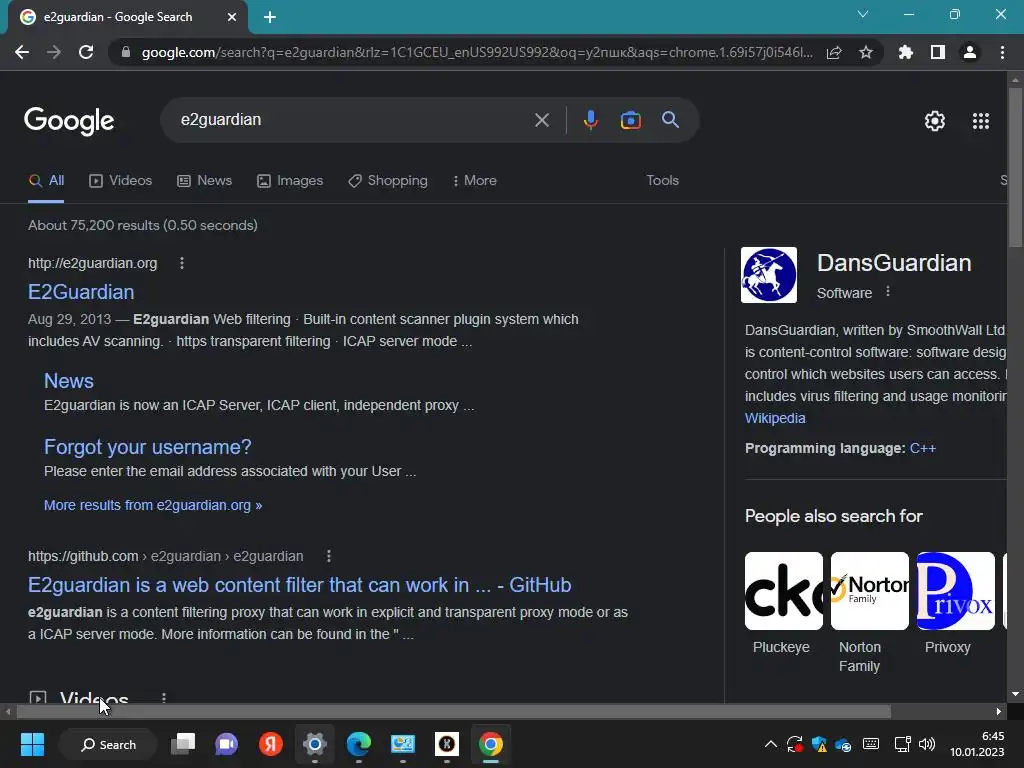This screenshot has width=1024, height=768.
Task: Open the Chrome extensions puzzle icon
Action: click(906, 52)
